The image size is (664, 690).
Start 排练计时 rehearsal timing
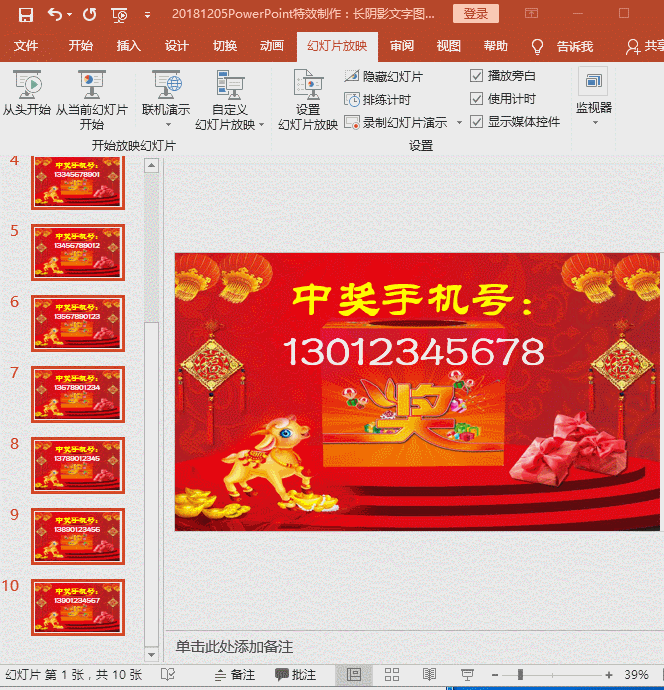377,100
